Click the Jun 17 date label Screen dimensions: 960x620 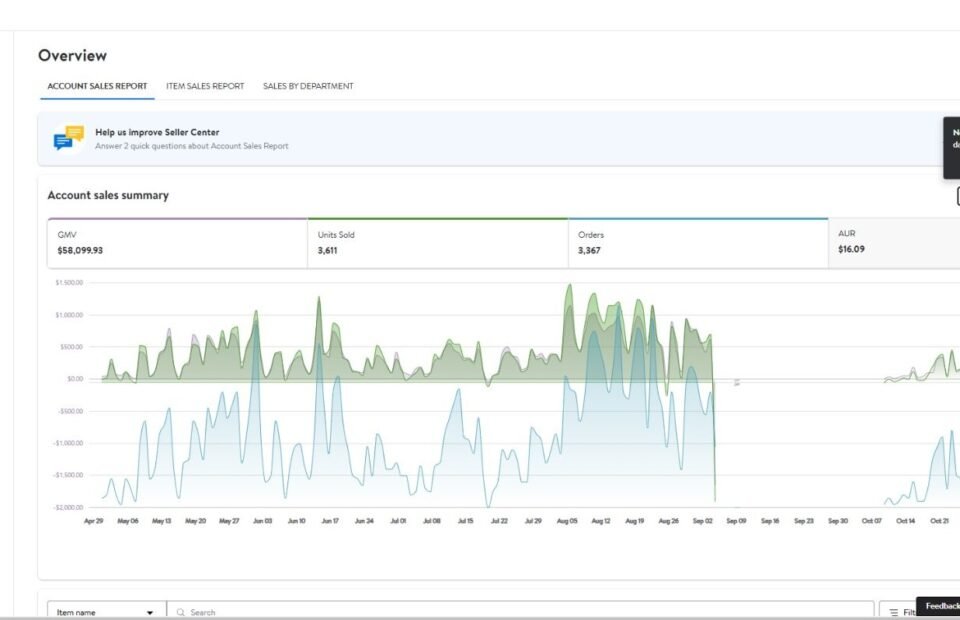[x=330, y=521]
